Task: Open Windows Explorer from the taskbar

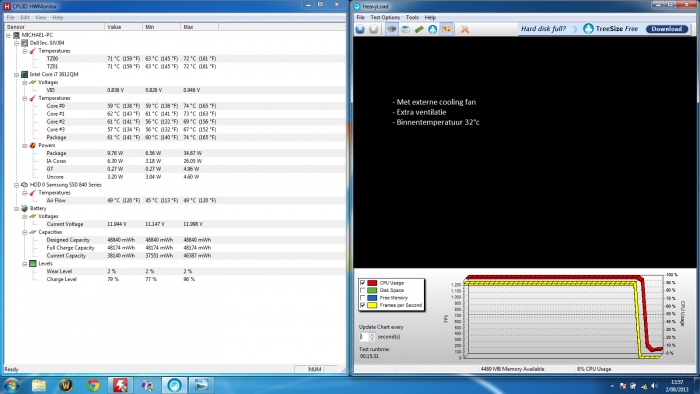Action: pos(39,385)
